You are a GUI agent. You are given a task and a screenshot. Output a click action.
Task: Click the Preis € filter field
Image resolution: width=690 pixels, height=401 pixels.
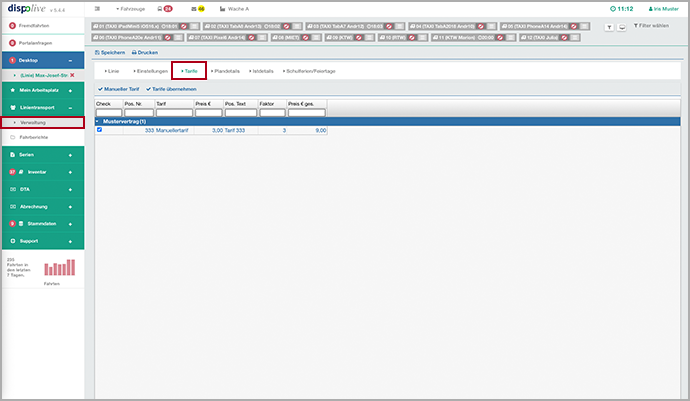pos(209,113)
